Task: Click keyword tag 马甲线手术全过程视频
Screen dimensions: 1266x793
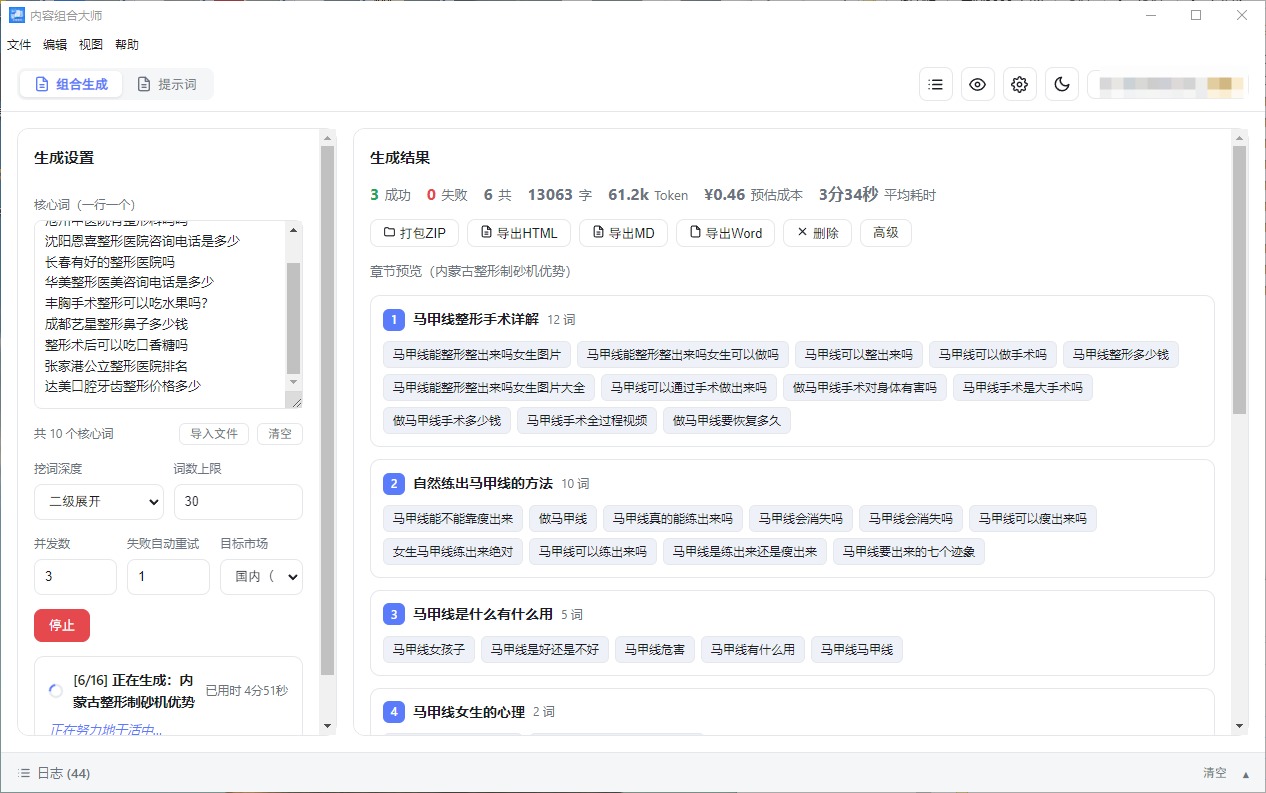Action: tap(587, 421)
